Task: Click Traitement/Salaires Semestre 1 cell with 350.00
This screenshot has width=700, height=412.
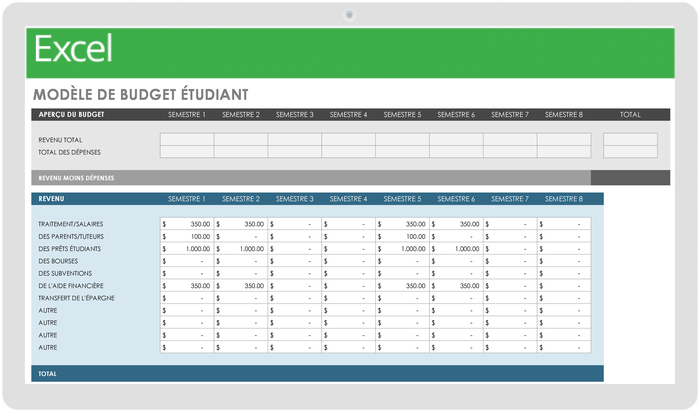Action: click(187, 224)
